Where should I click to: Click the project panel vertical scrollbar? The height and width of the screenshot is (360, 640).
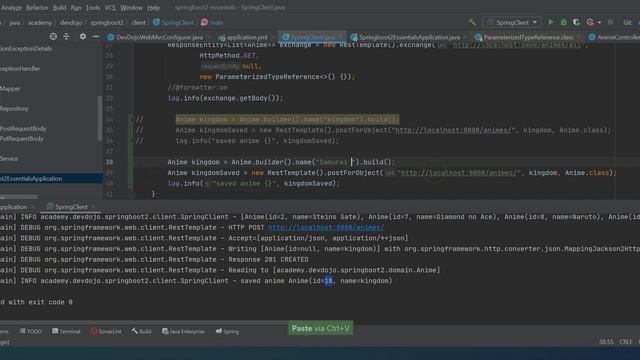point(100,118)
